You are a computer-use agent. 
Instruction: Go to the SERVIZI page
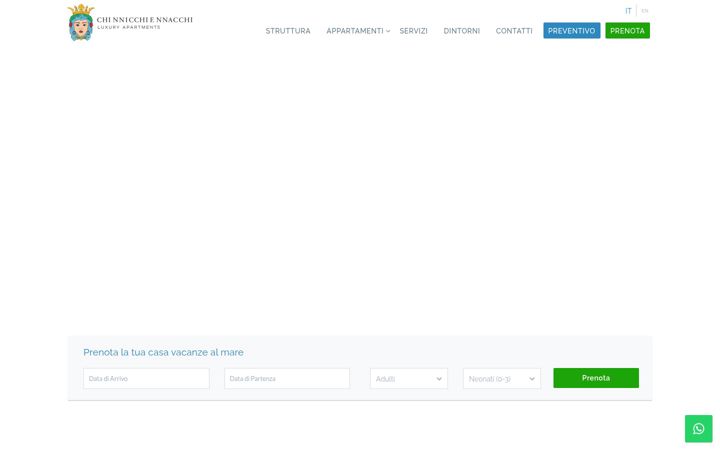click(x=413, y=31)
